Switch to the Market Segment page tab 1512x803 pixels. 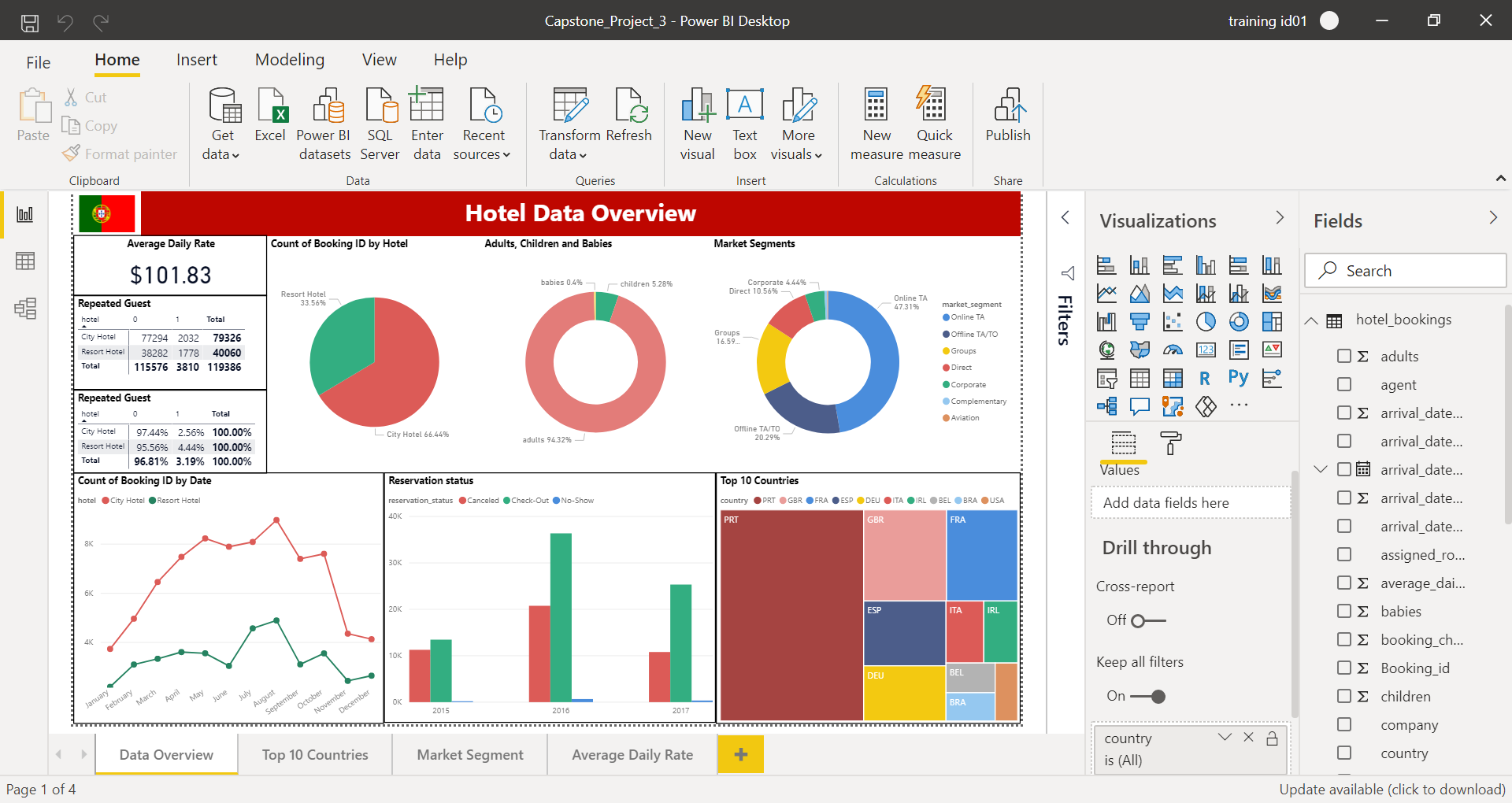click(x=470, y=754)
